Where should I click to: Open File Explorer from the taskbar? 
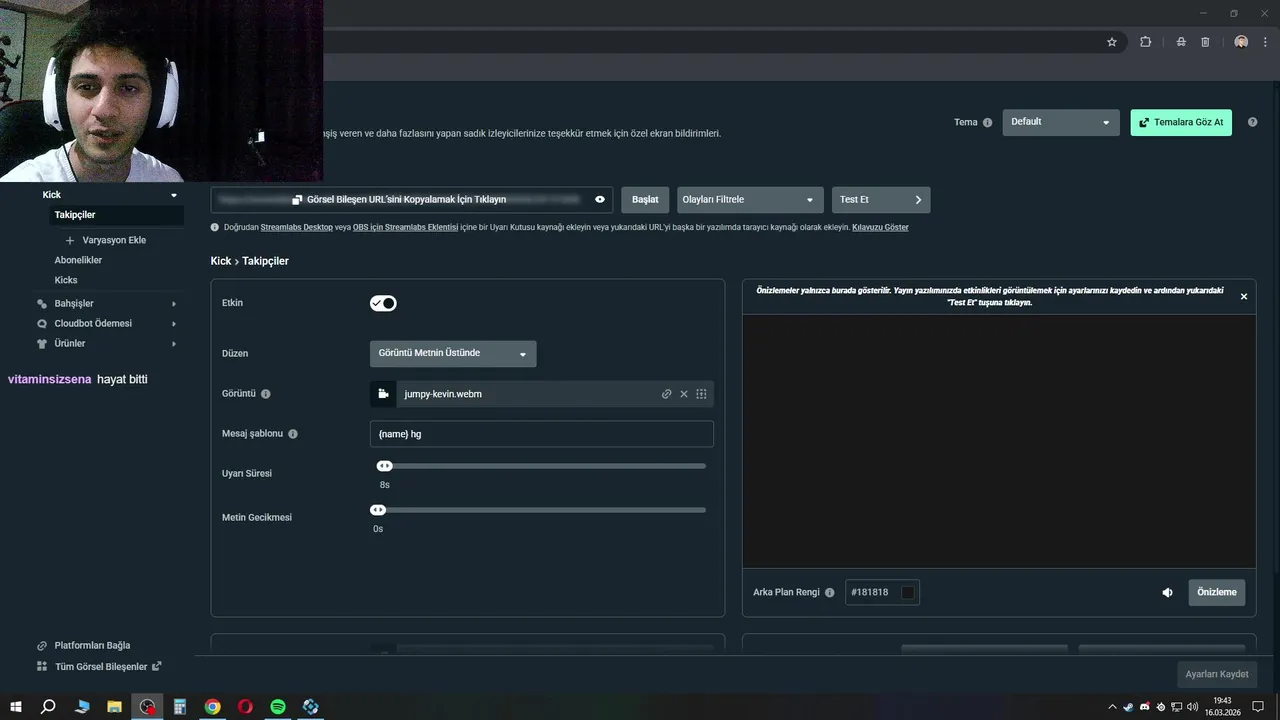tap(114, 706)
